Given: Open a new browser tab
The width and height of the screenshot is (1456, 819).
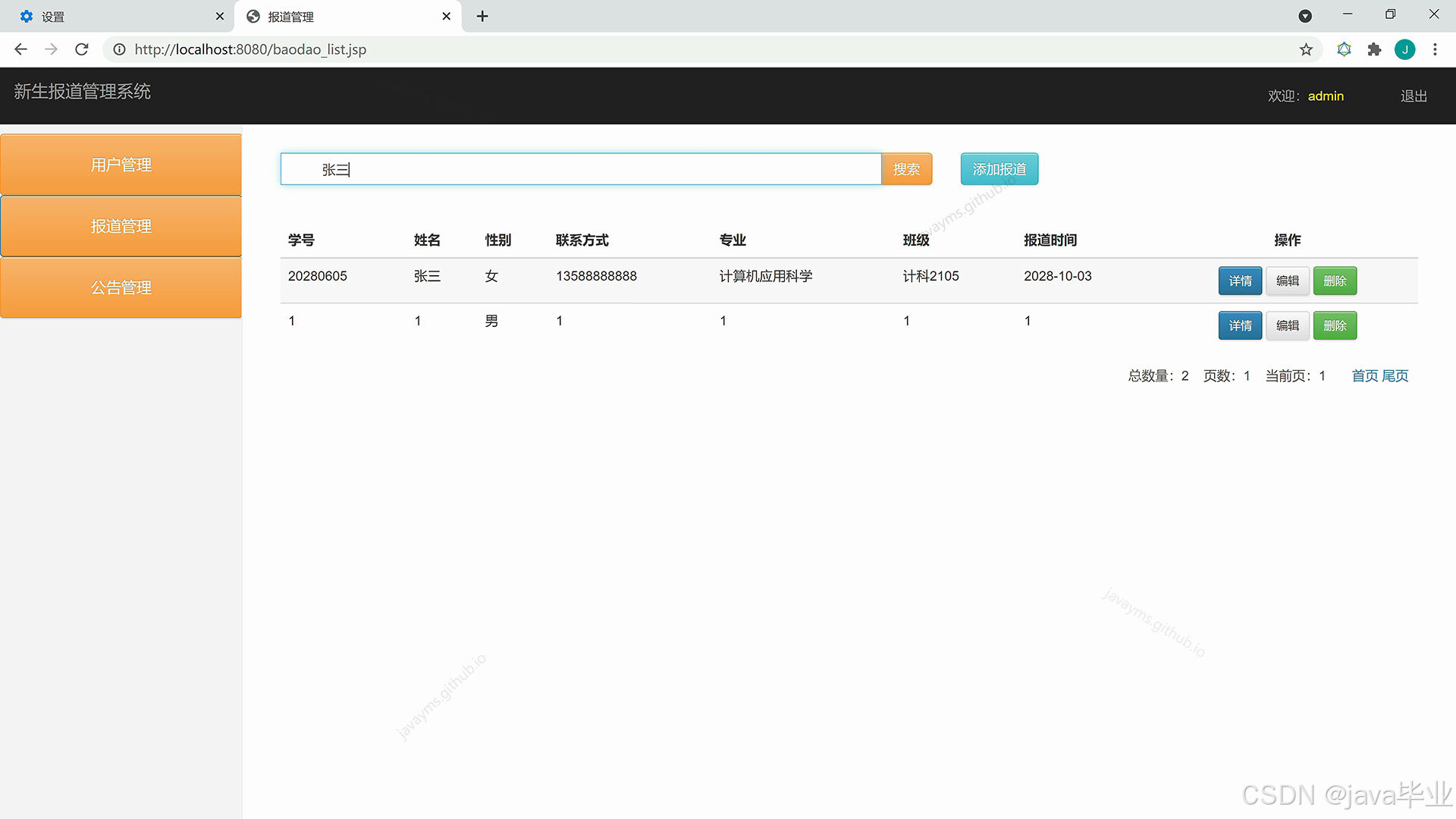Looking at the screenshot, I should tap(482, 16).
